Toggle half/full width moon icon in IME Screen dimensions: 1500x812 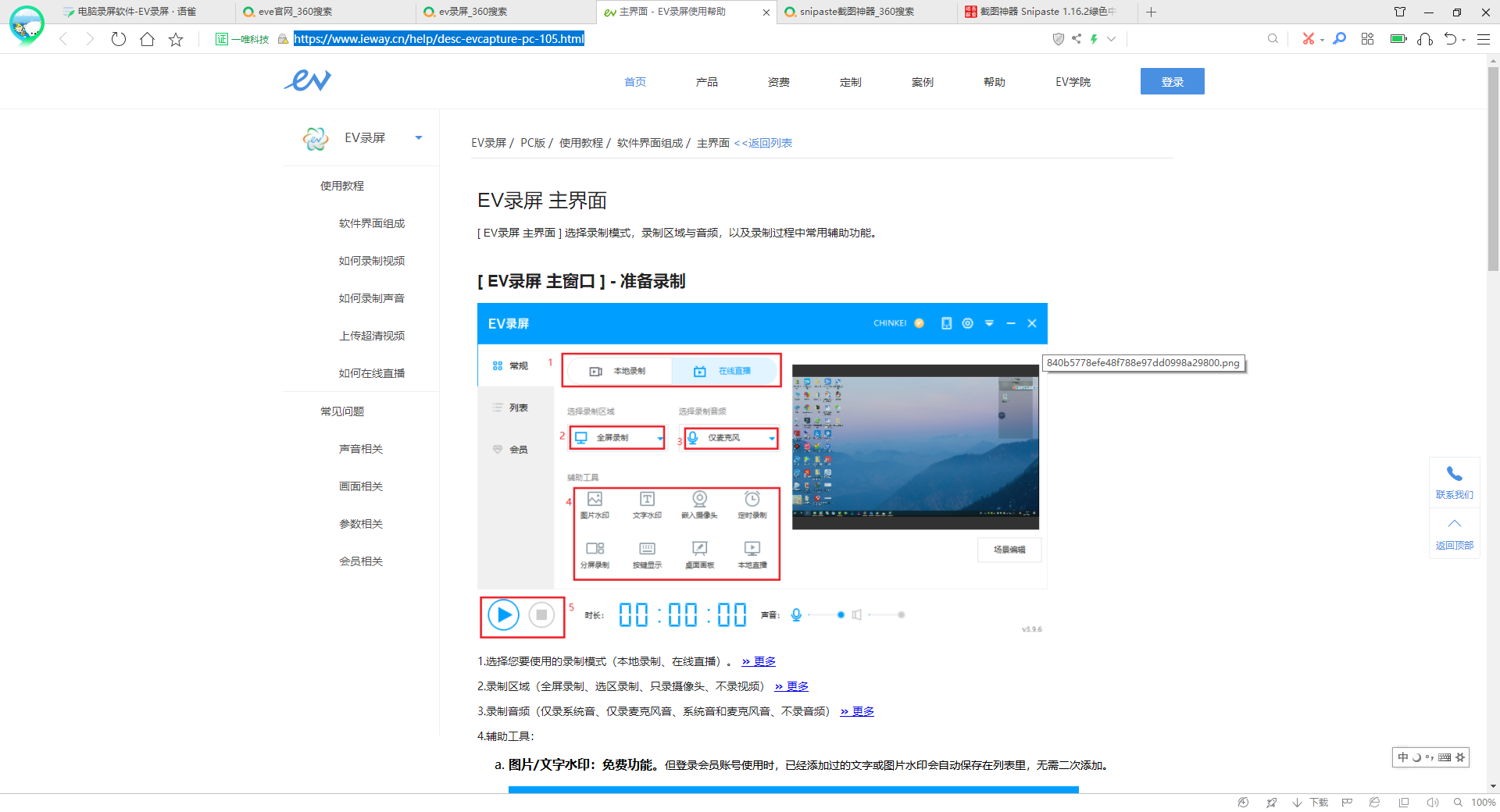click(1416, 757)
